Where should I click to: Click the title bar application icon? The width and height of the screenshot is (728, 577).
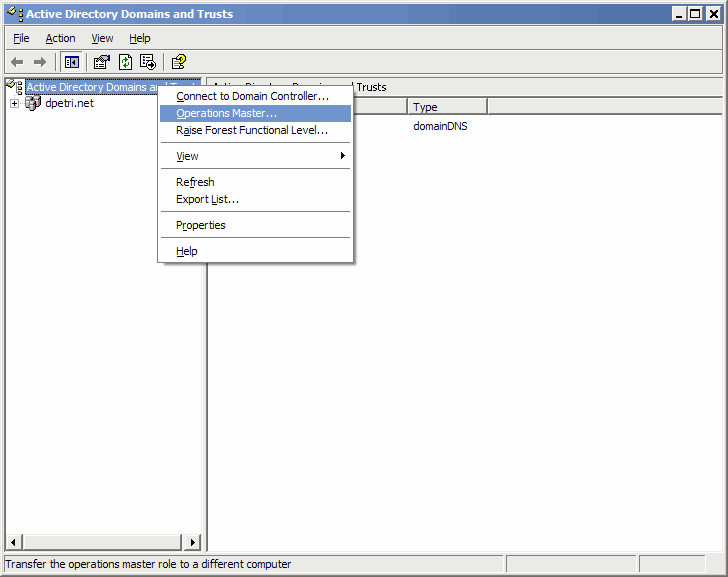pos(15,14)
